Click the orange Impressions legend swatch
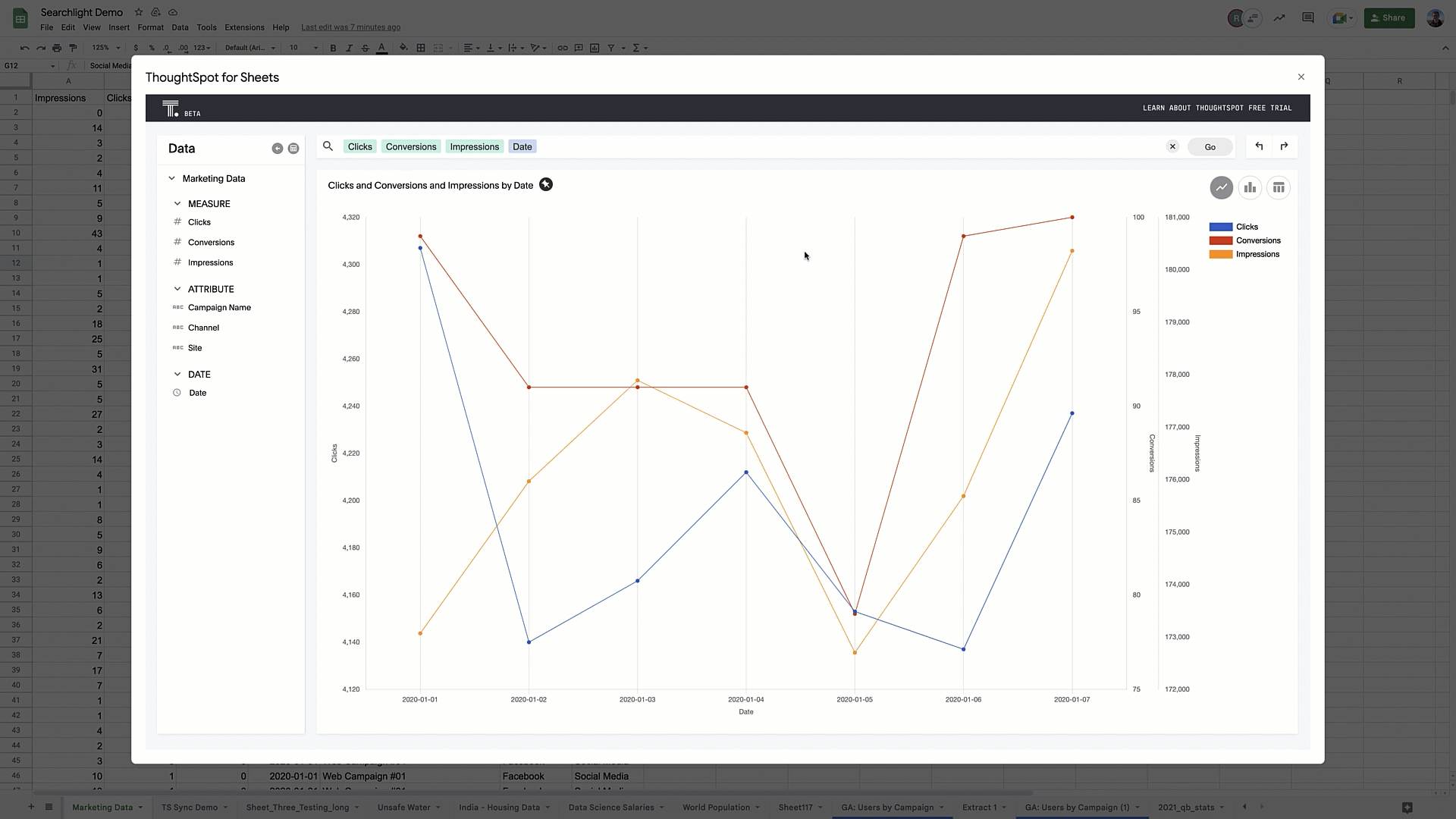Image resolution: width=1456 pixels, height=819 pixels. click(1220, 254)
